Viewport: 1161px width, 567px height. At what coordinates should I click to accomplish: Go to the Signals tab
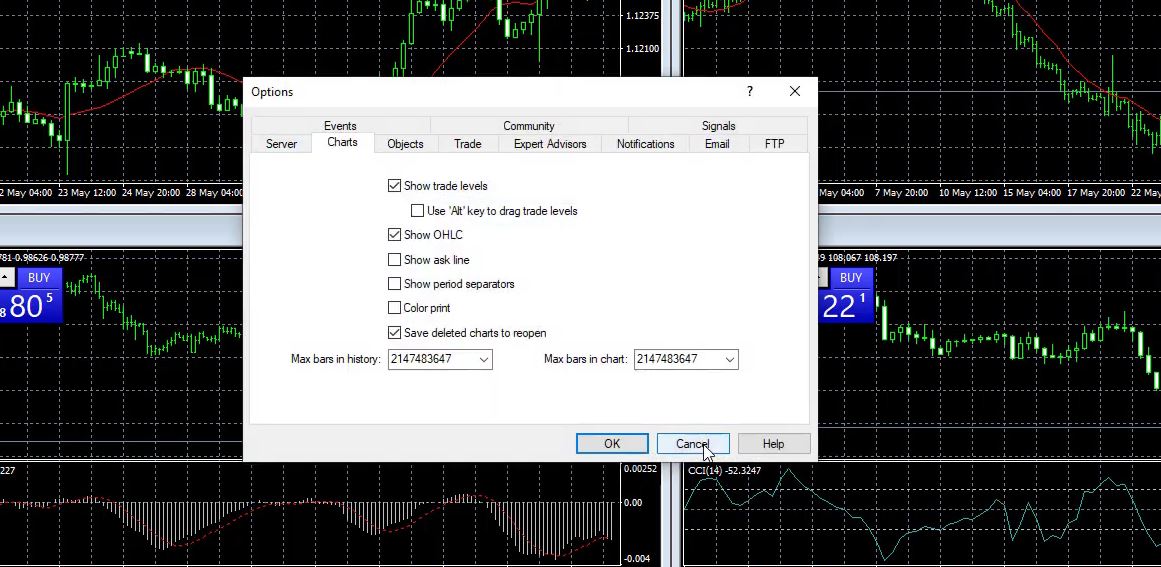pyautogui.click(x=718, y=126)
